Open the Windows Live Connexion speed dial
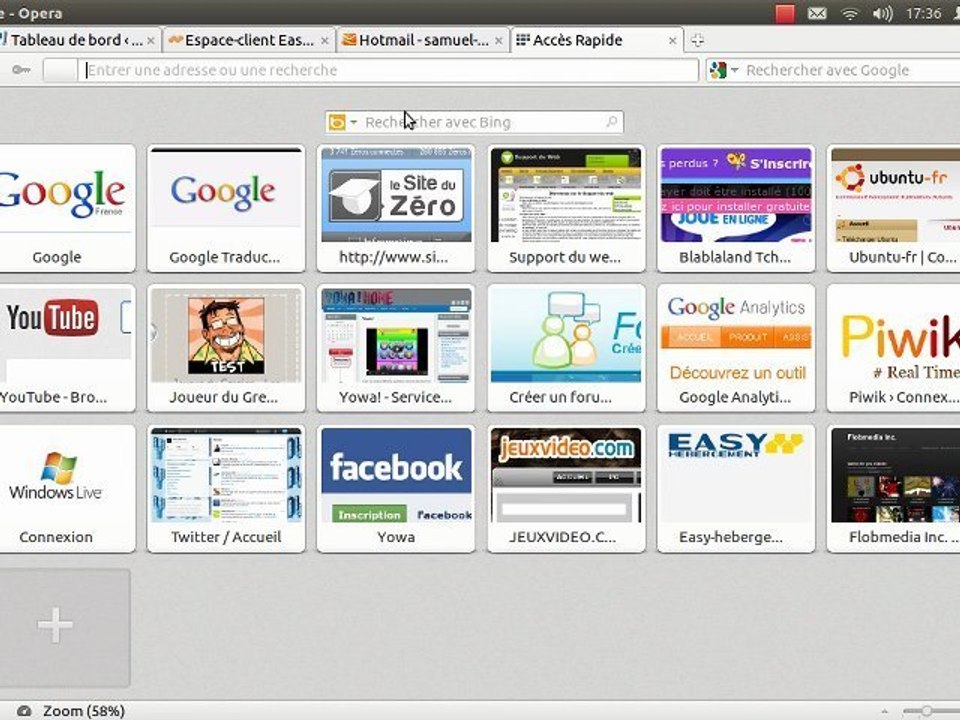The height and width of the screenshot is (720, 960). tap(66, 489)
